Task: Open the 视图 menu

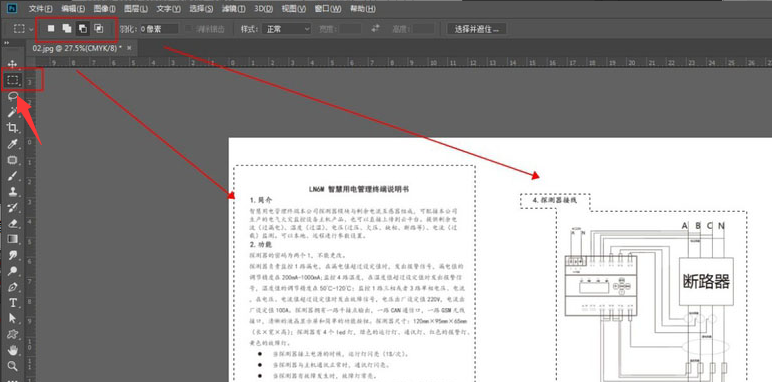Action: (x=293, y=9)
